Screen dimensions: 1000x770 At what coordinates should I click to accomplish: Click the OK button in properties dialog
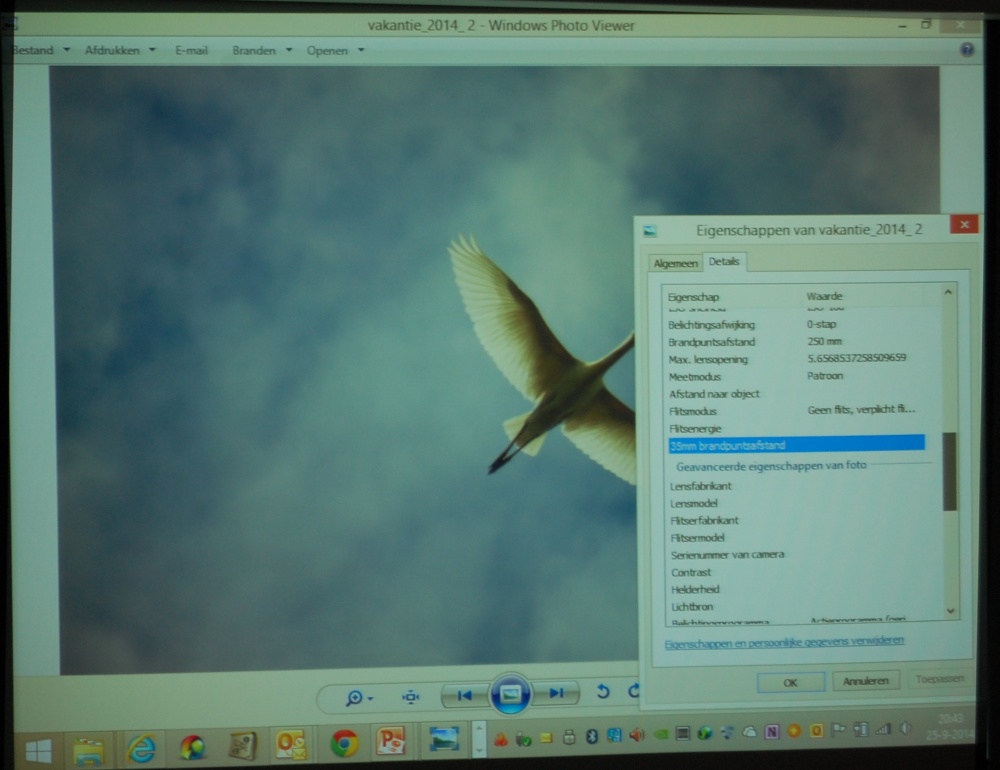click(x=790, y=682)
